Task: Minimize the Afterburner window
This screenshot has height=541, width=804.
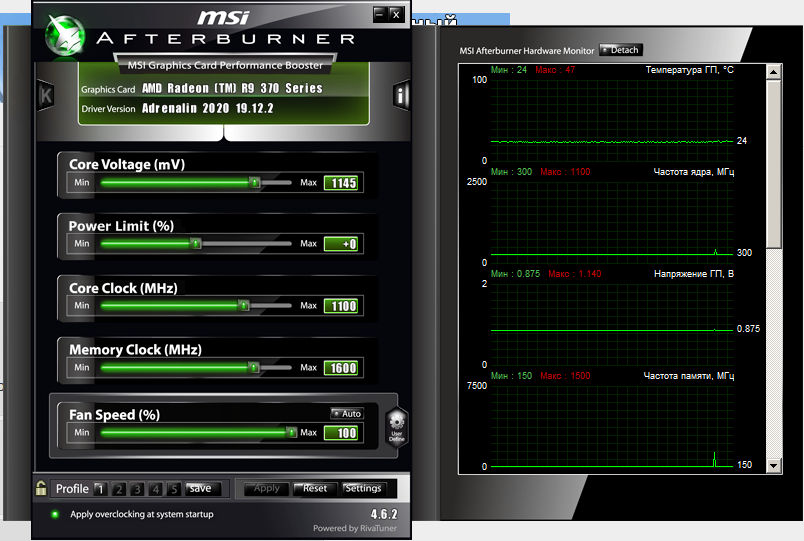Action: 379,14
